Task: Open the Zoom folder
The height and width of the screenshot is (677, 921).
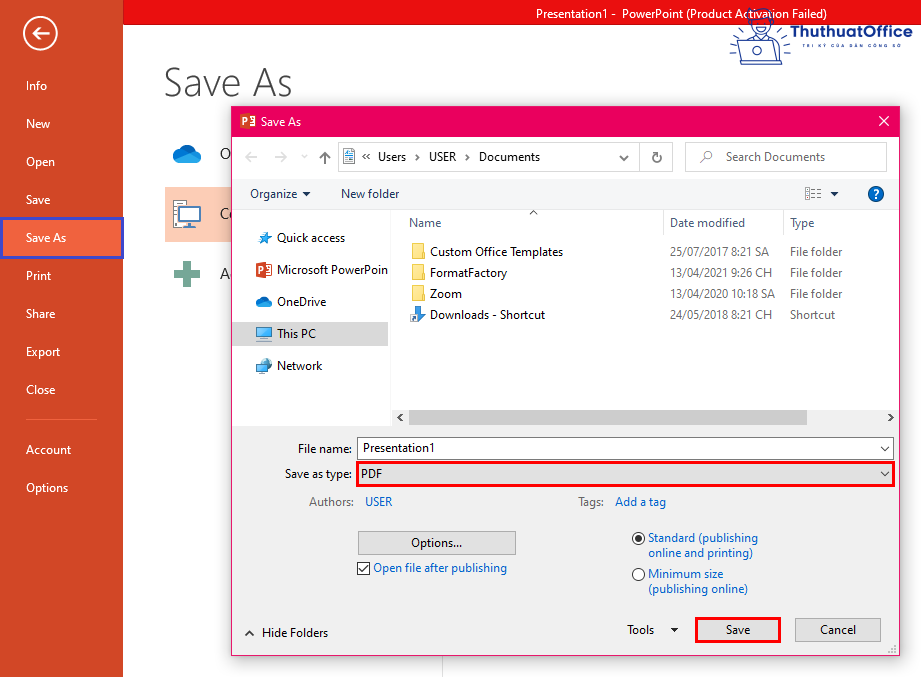Action: pyautogui.click(x=445, y=294)
